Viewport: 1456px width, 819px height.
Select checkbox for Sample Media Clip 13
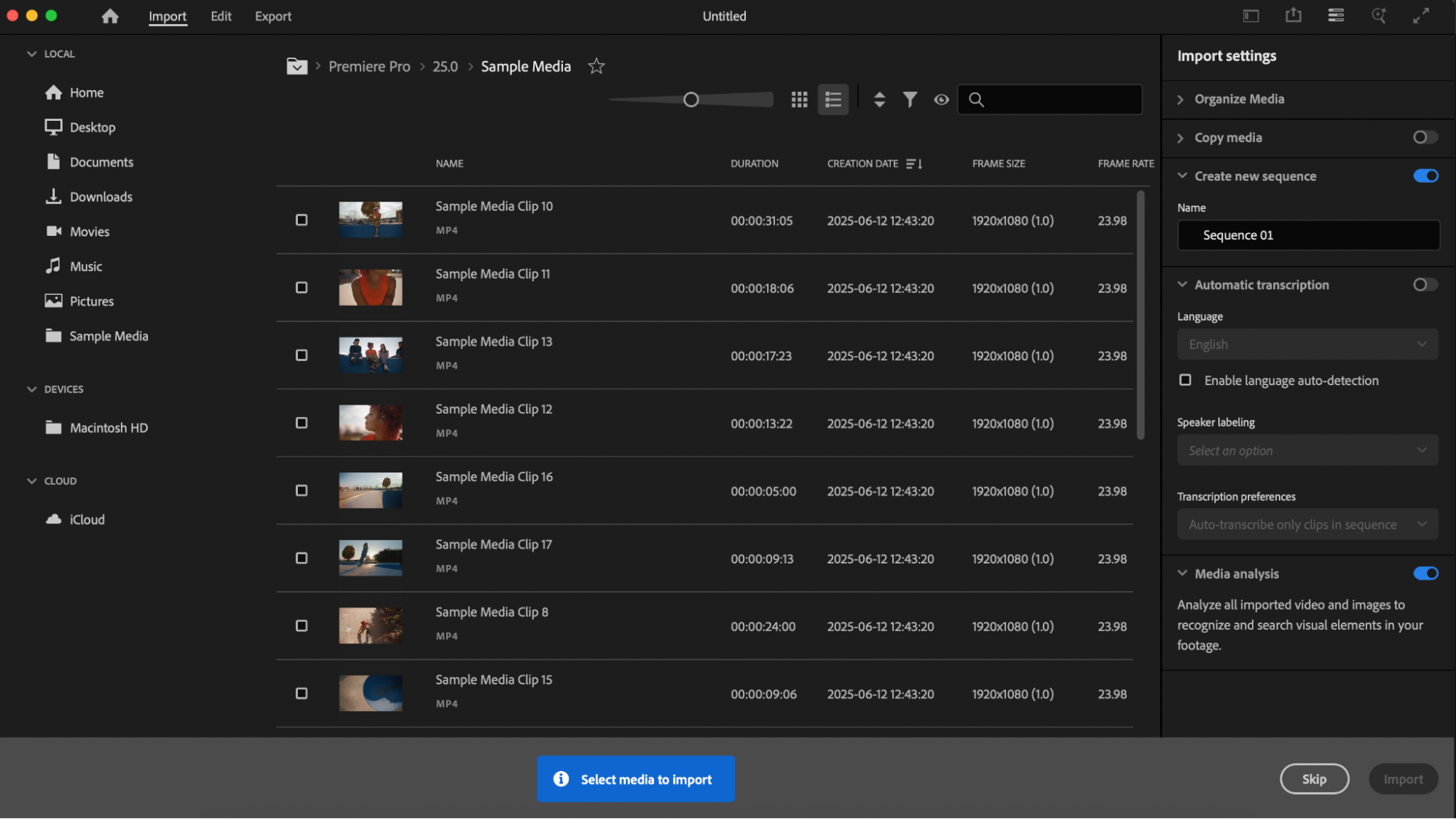pyautogui.click(x=302, y=355)
